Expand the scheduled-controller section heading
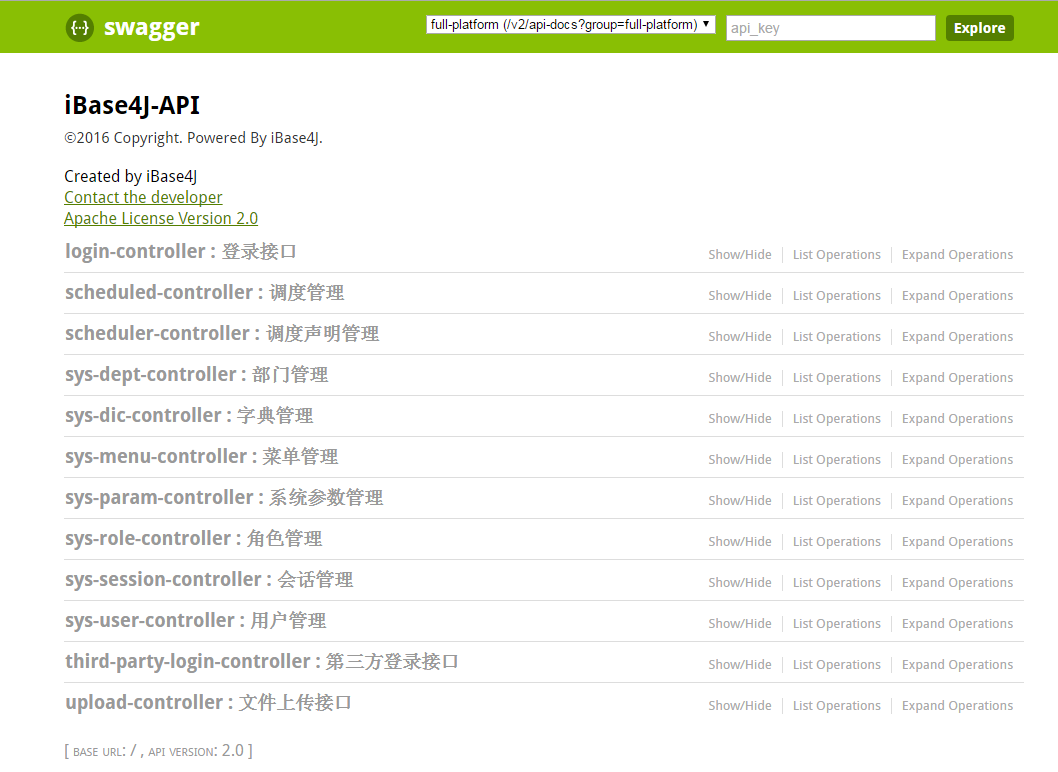 204,293
